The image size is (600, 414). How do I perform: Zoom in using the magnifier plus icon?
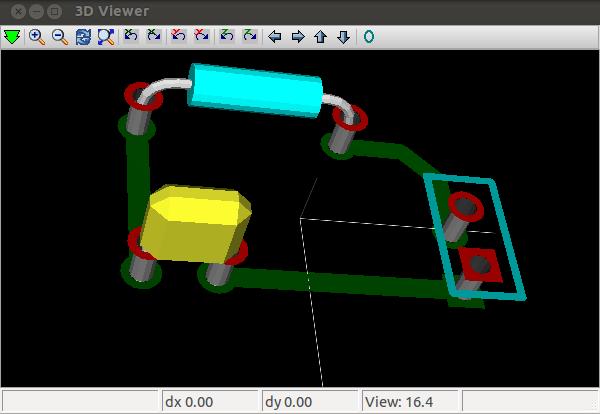point(37,37)
